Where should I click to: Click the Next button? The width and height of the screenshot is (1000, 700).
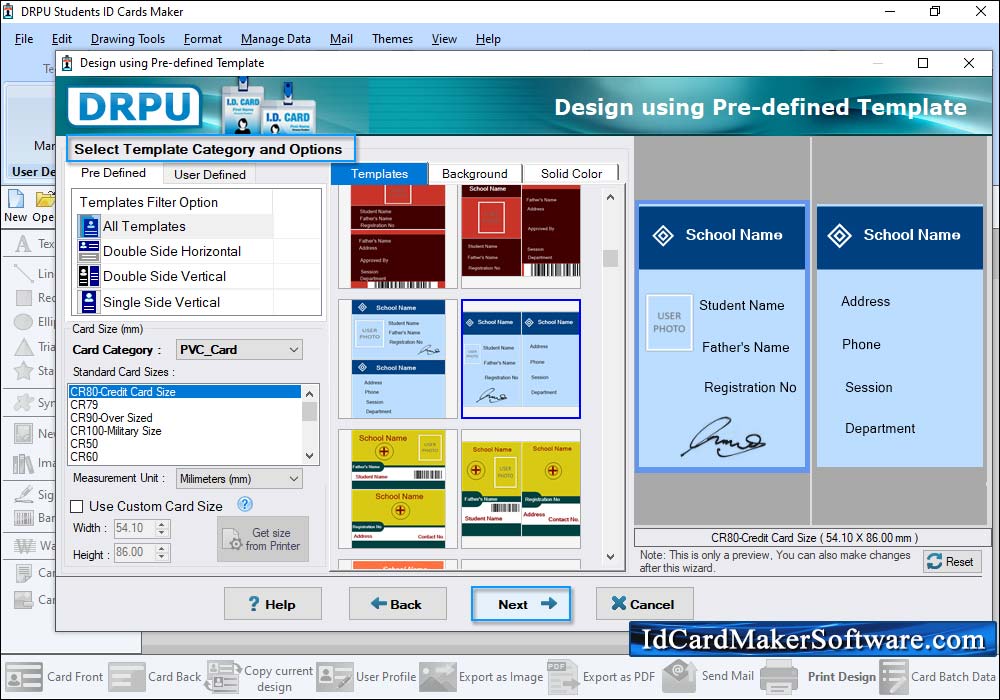pyautogui.click(x=521, y=604)
